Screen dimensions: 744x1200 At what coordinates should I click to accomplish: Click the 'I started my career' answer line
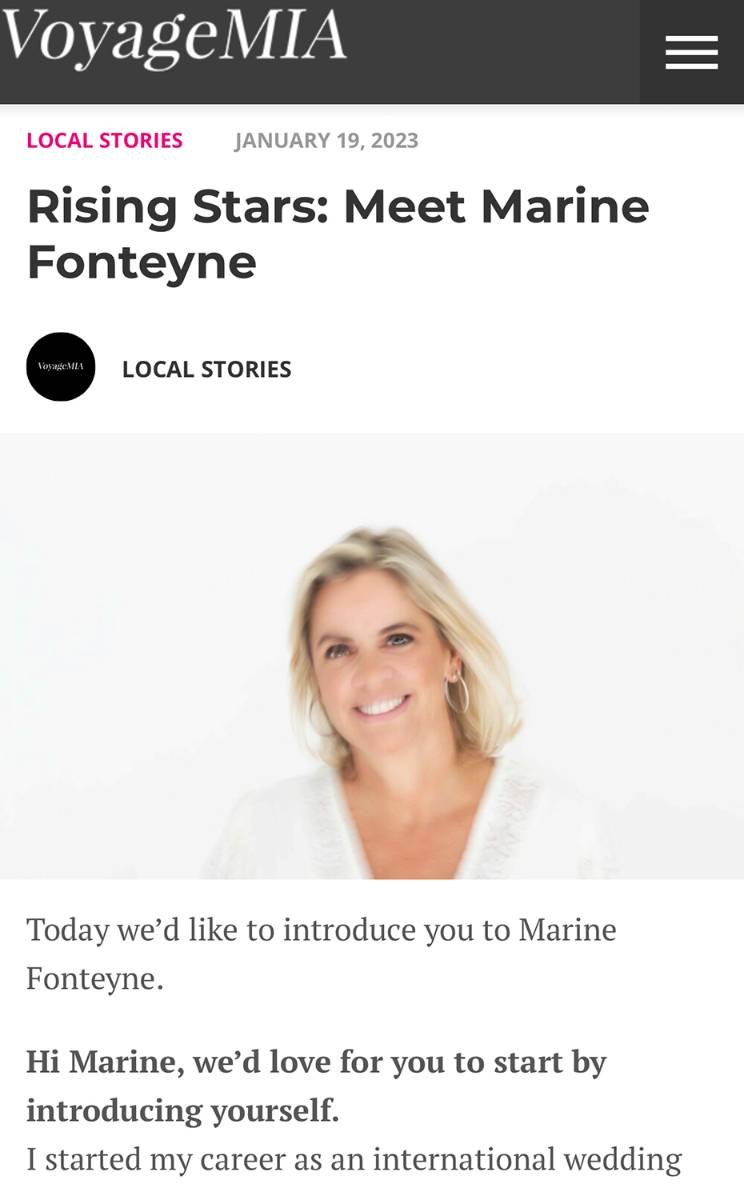coord(354,1160)
